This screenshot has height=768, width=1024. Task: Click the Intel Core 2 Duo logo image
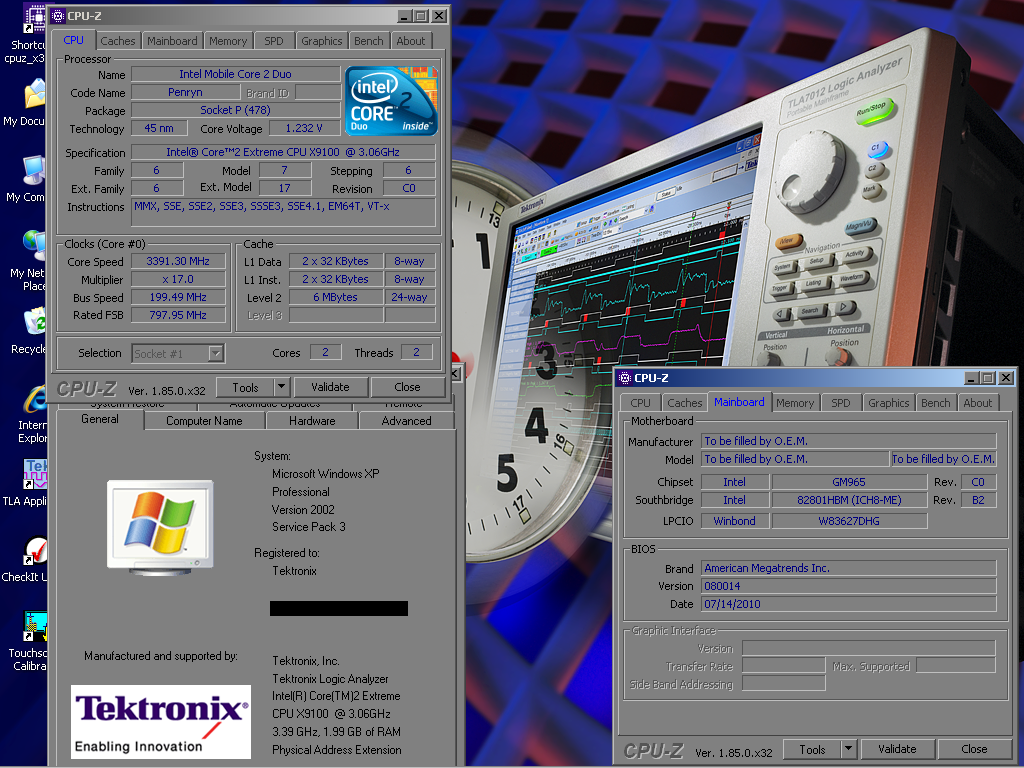point(391,101)
